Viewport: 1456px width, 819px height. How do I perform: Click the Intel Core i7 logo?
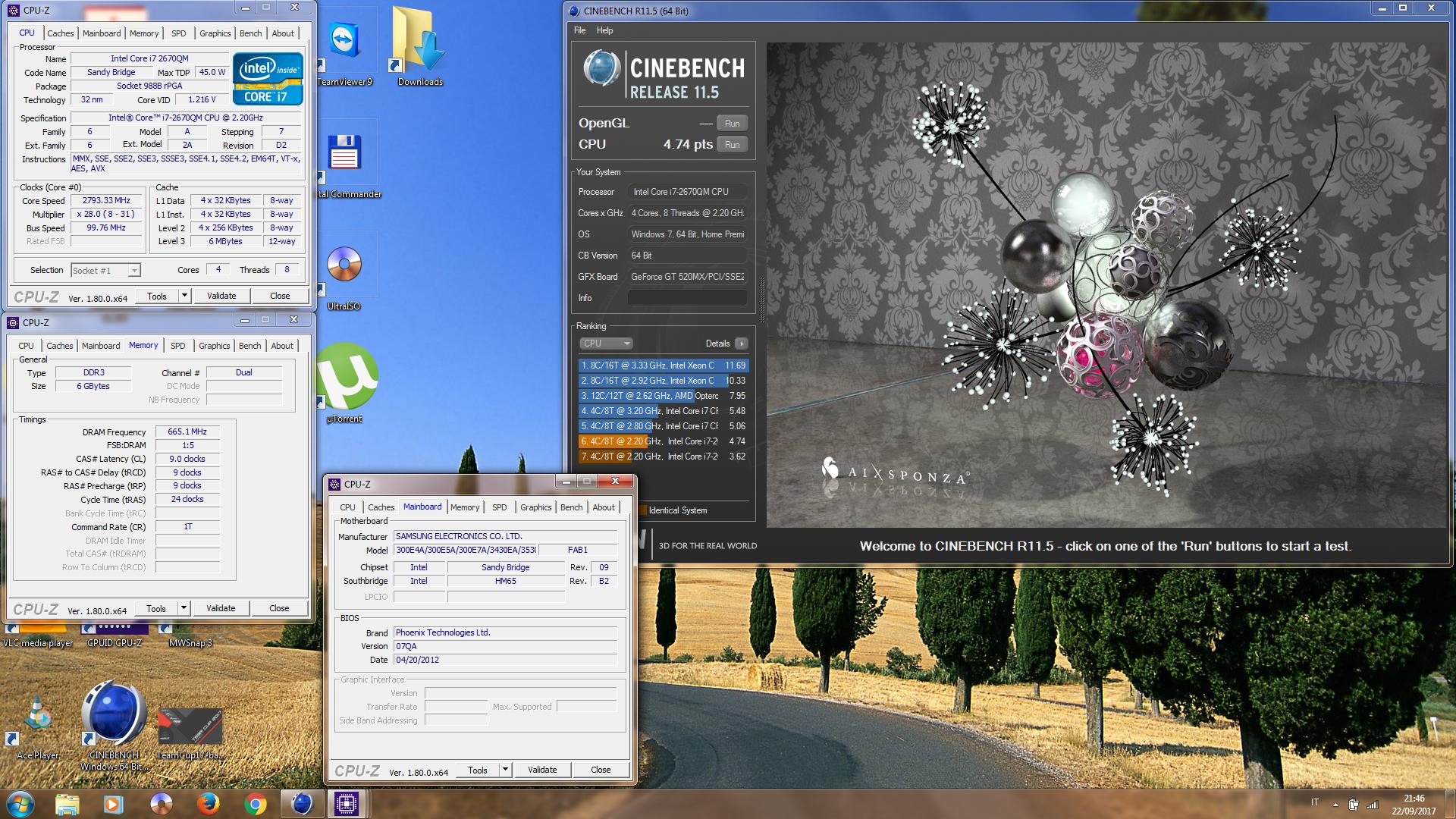(x=268, y=78)
